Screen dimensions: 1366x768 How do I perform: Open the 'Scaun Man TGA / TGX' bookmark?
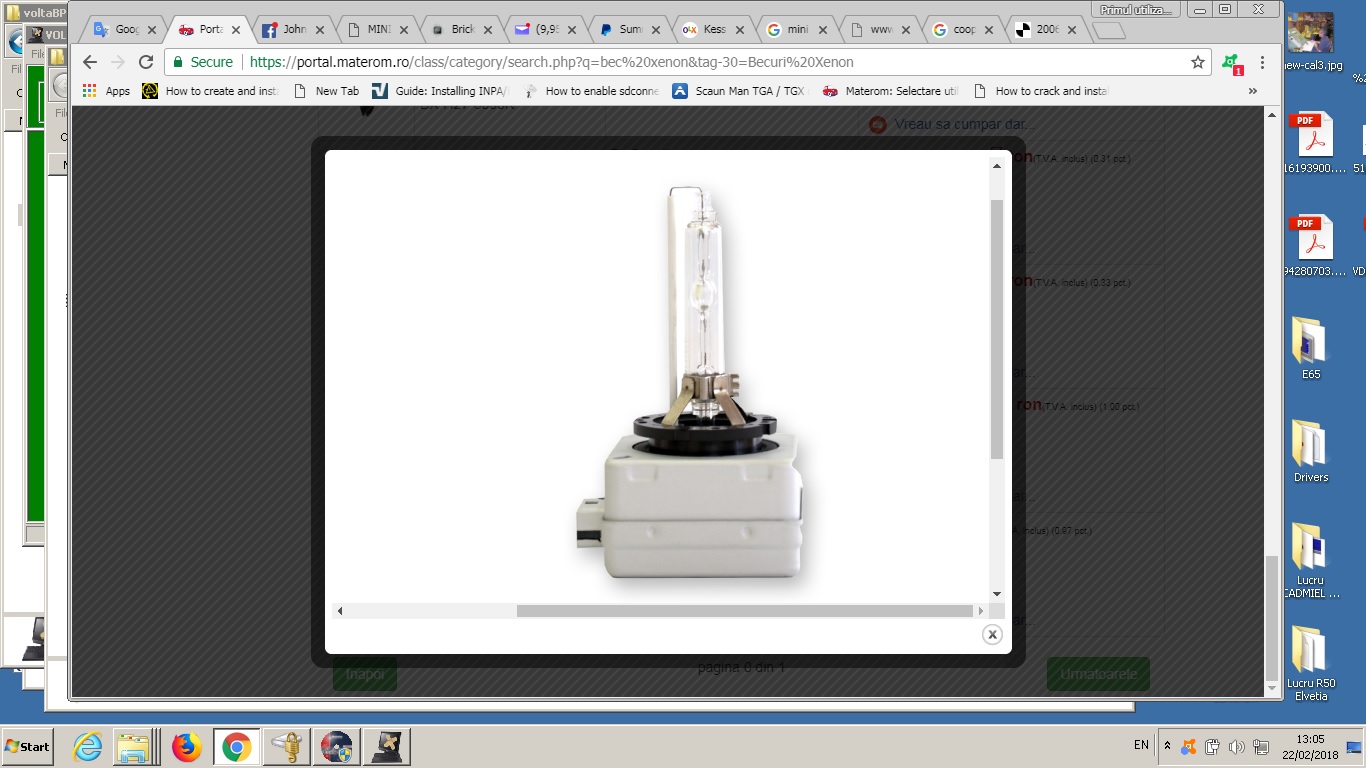pos(739,91)
